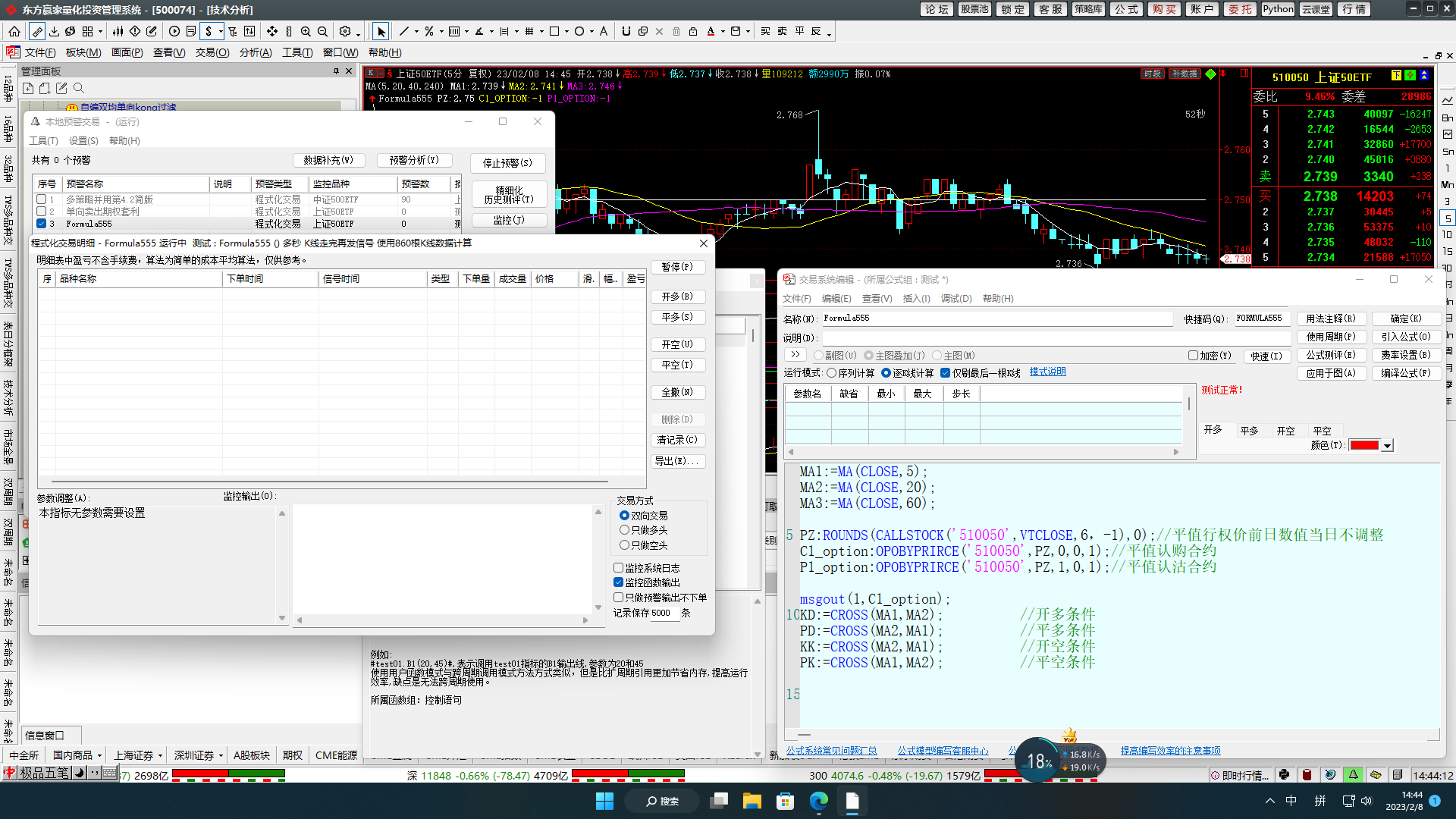Switch to 平多 tab in formula editor

[x=1249, y=431]
